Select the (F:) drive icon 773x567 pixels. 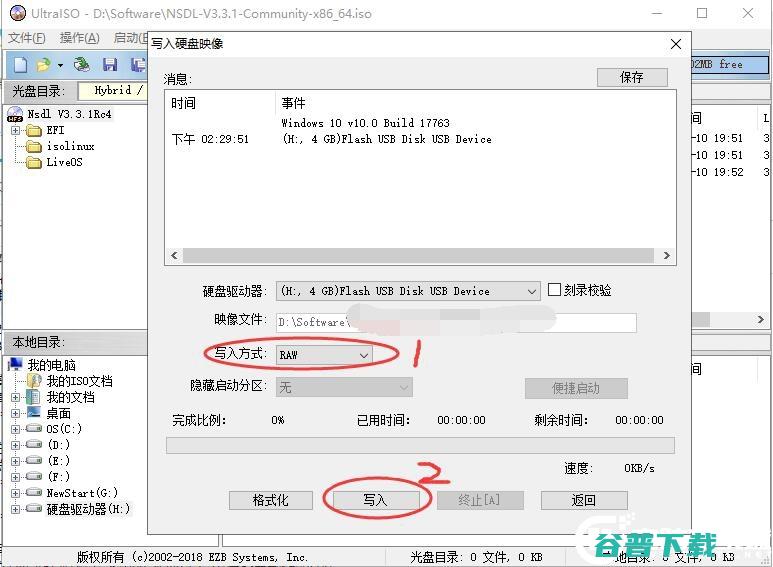pyautogui.click(x=34, y=476)
